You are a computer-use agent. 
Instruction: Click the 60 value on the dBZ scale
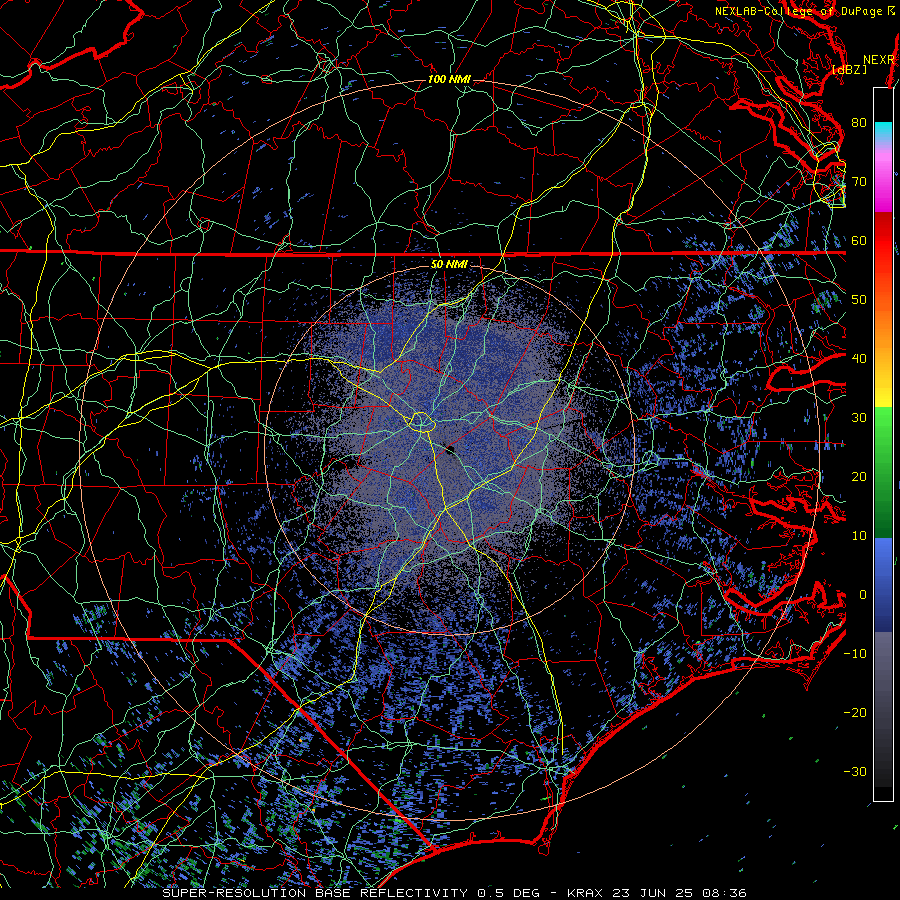[x=859, y=240]
